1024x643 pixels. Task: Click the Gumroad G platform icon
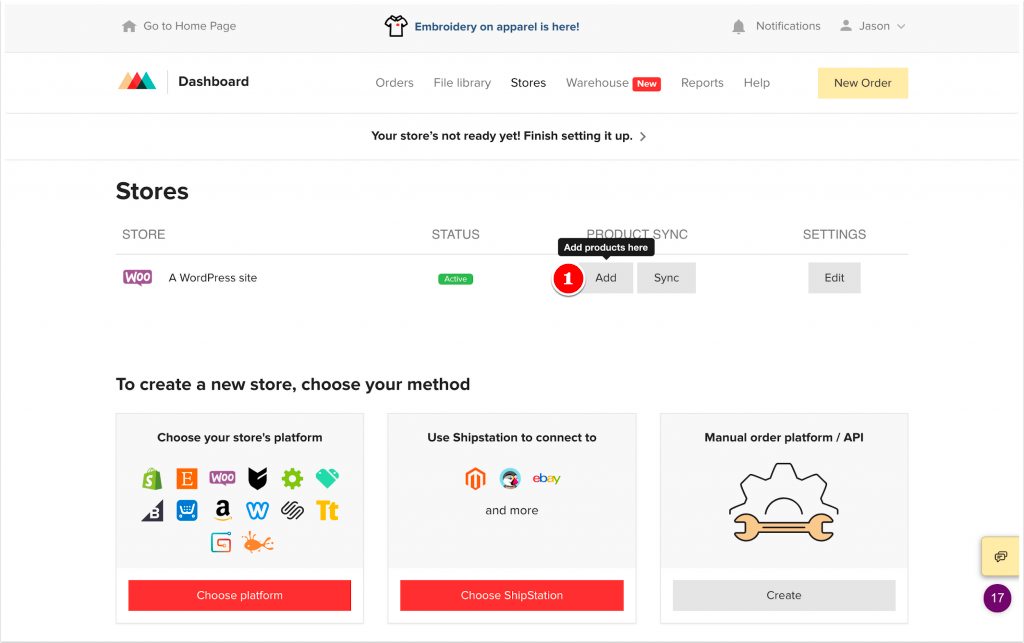click(221, 542)
